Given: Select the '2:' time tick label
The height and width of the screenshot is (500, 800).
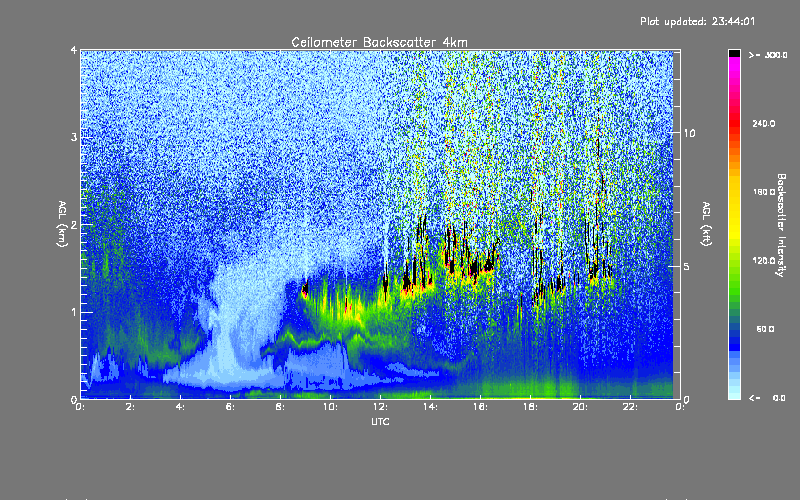Looking at the screenshot, I should [x=131, y=407].
